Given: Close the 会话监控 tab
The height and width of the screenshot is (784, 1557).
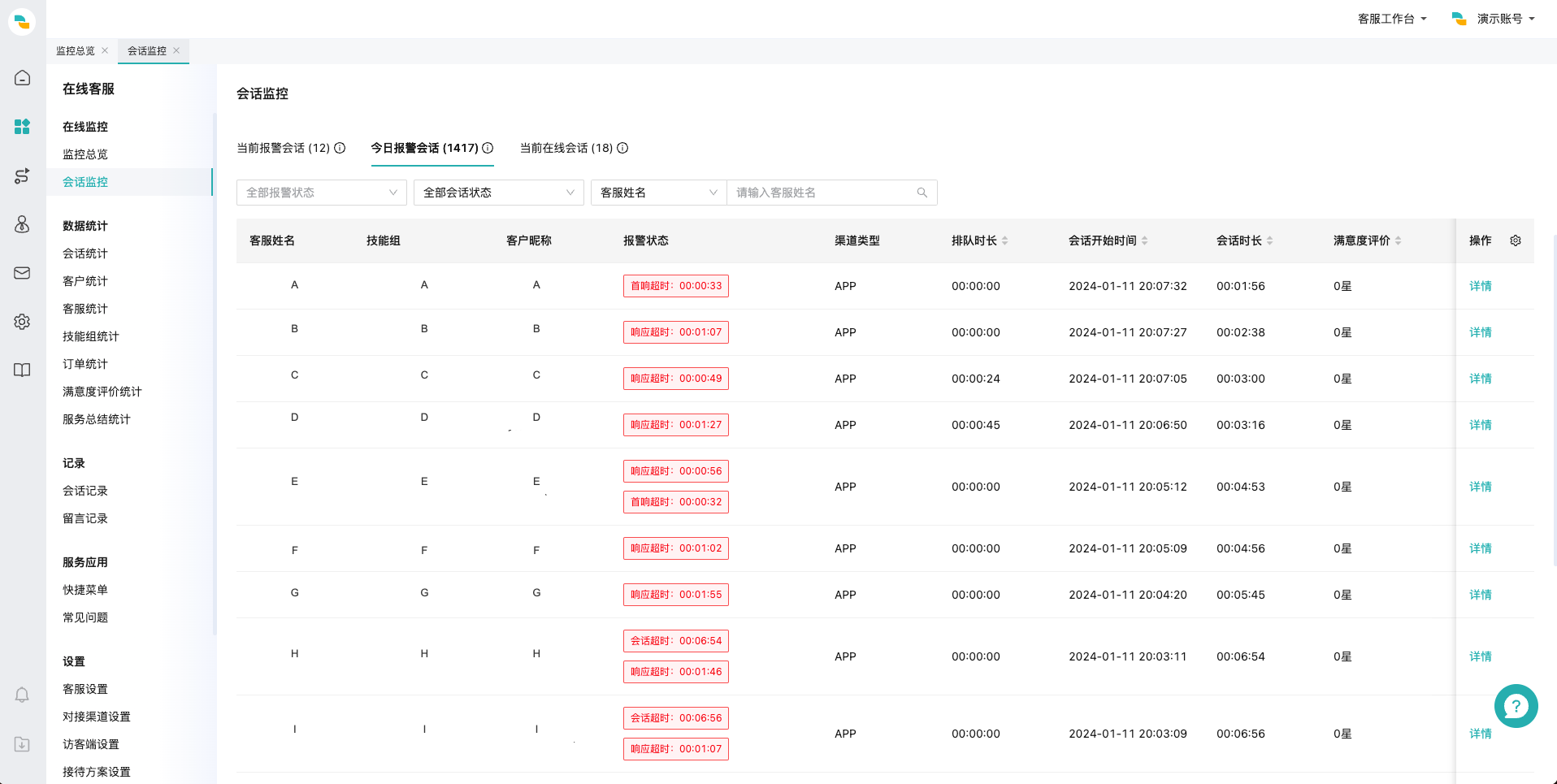Looking at the screenshot, I should pos(176,50).
